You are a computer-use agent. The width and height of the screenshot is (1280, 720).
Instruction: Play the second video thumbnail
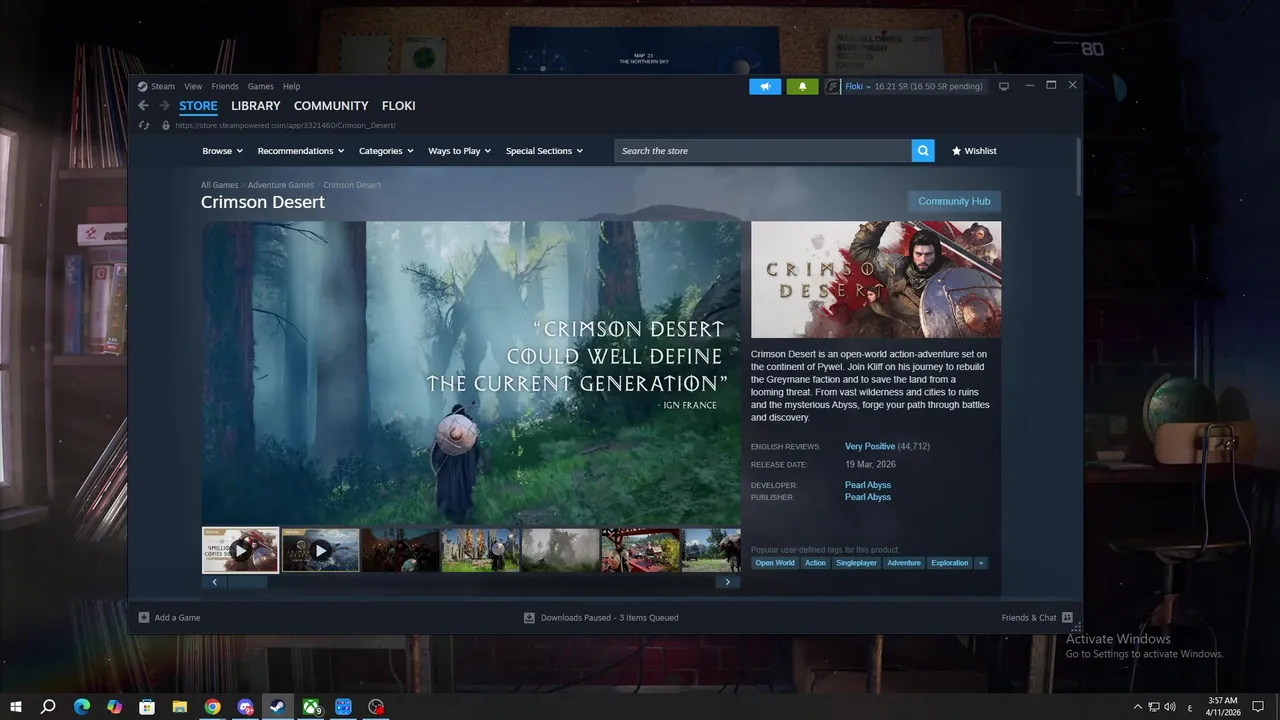[x=320, y=550]
